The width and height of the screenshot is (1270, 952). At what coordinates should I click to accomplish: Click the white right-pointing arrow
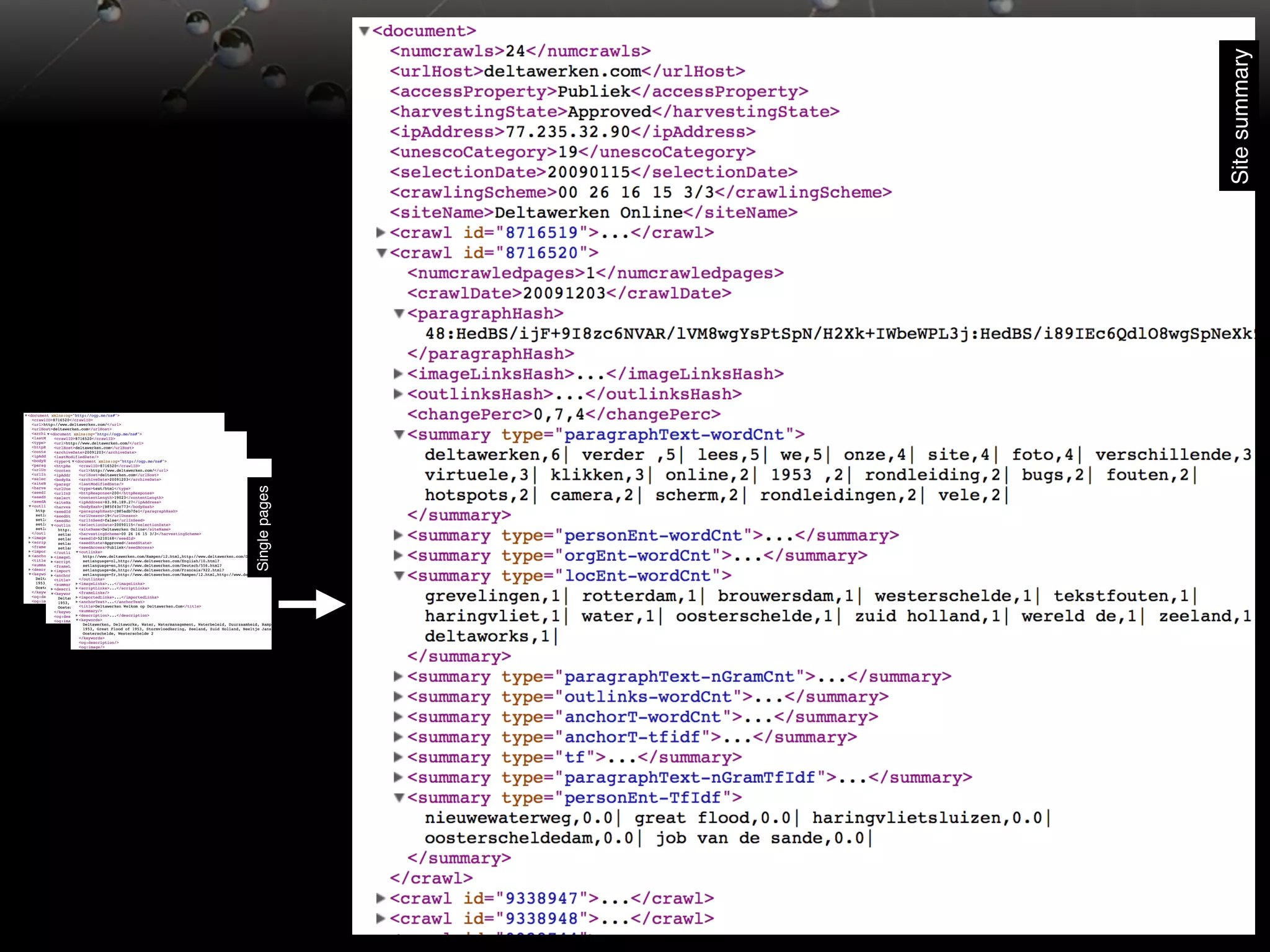(312, 604)
